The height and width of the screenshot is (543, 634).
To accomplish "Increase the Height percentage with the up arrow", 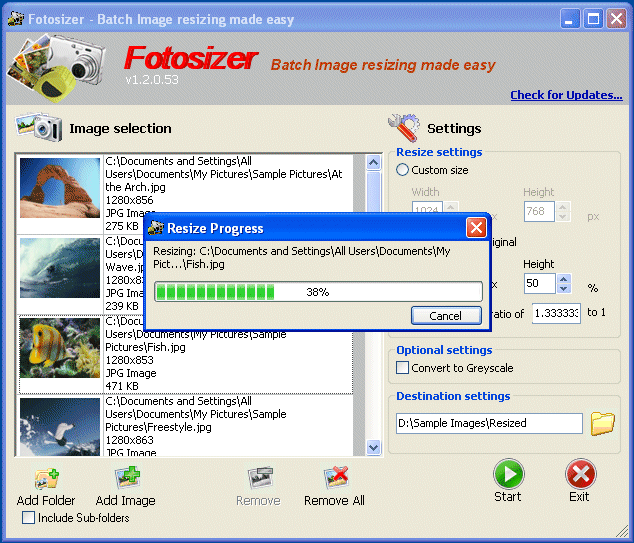I will (564, 279).
